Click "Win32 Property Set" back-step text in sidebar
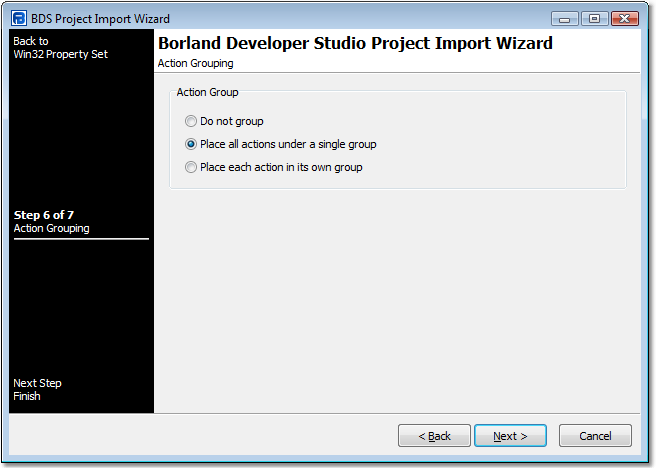Screen dimensions: 656x470 point(61,54)
